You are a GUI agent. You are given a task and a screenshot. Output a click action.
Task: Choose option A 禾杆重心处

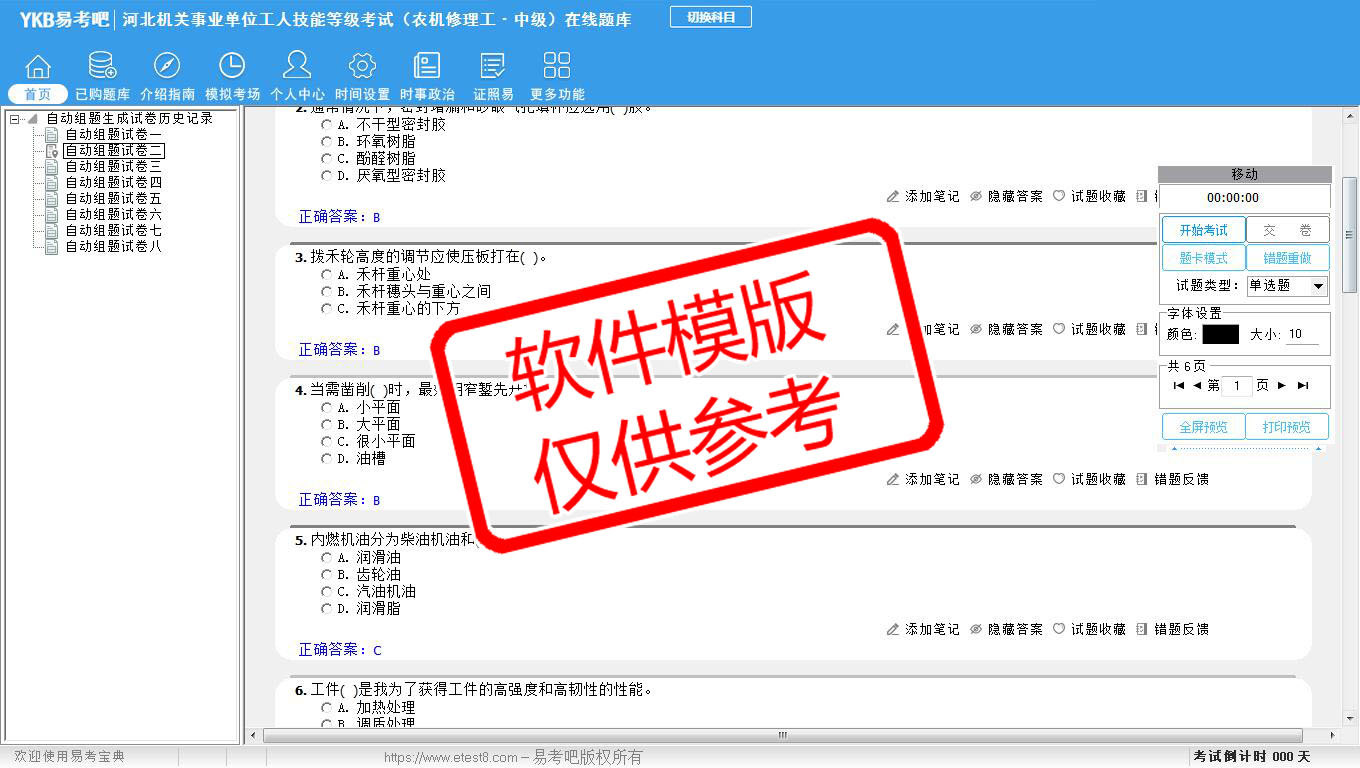coord(326,275)
